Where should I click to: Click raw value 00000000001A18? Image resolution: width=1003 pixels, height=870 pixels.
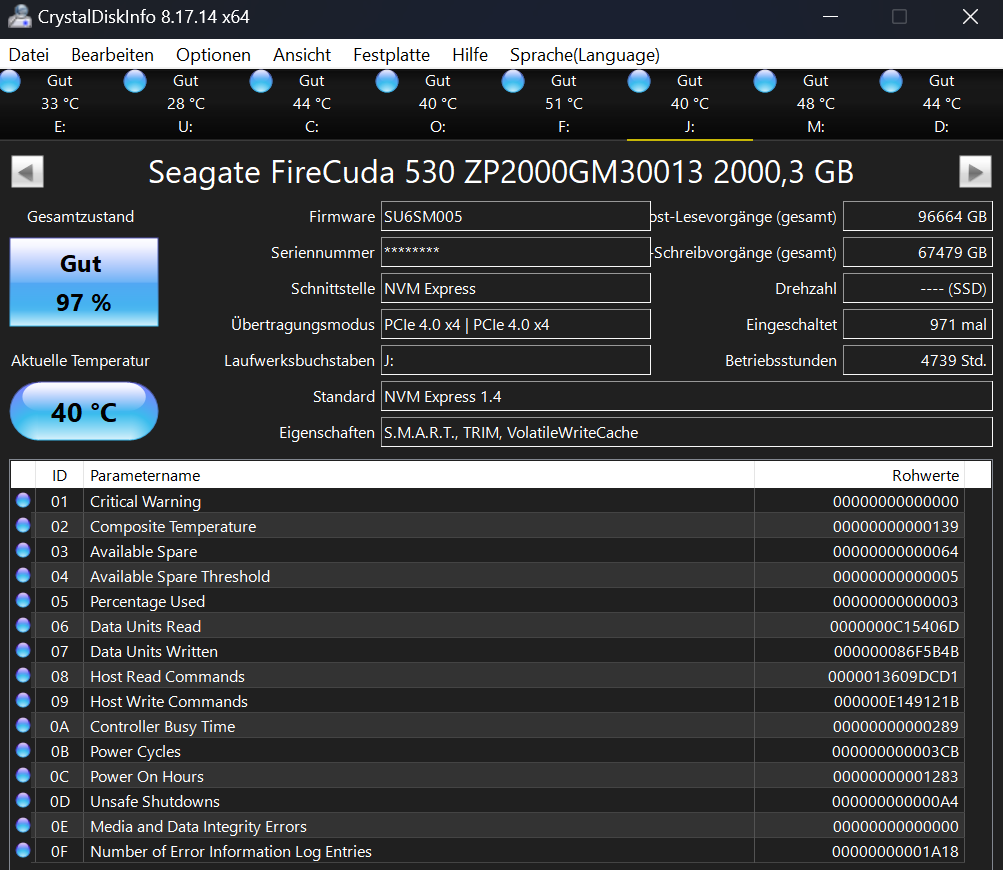pyautogui.click(x=895, y=851)
